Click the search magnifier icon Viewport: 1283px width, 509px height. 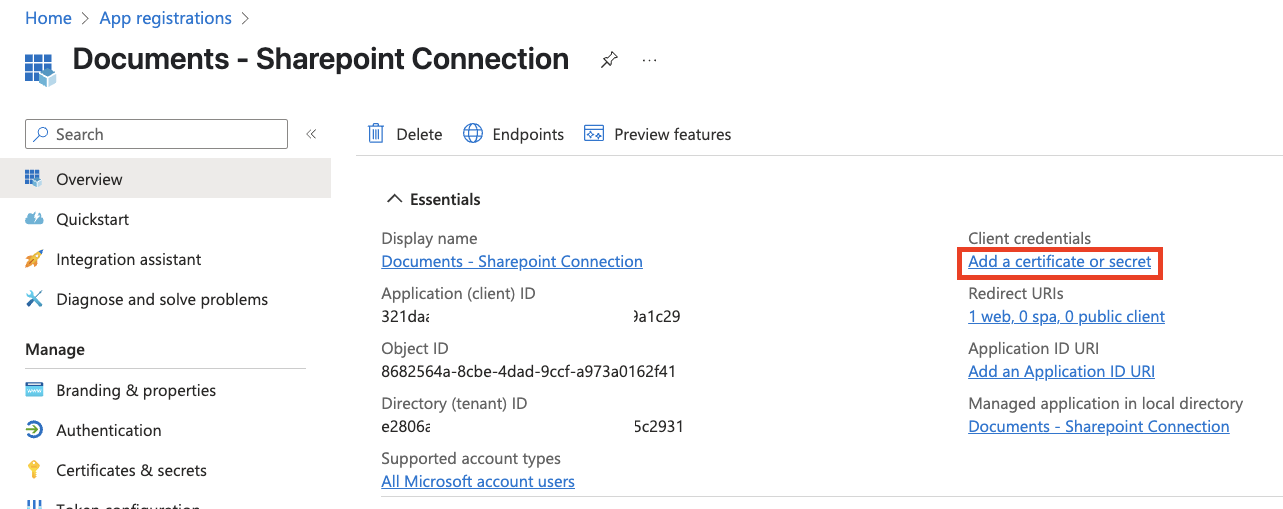click(x=42, y=134)
